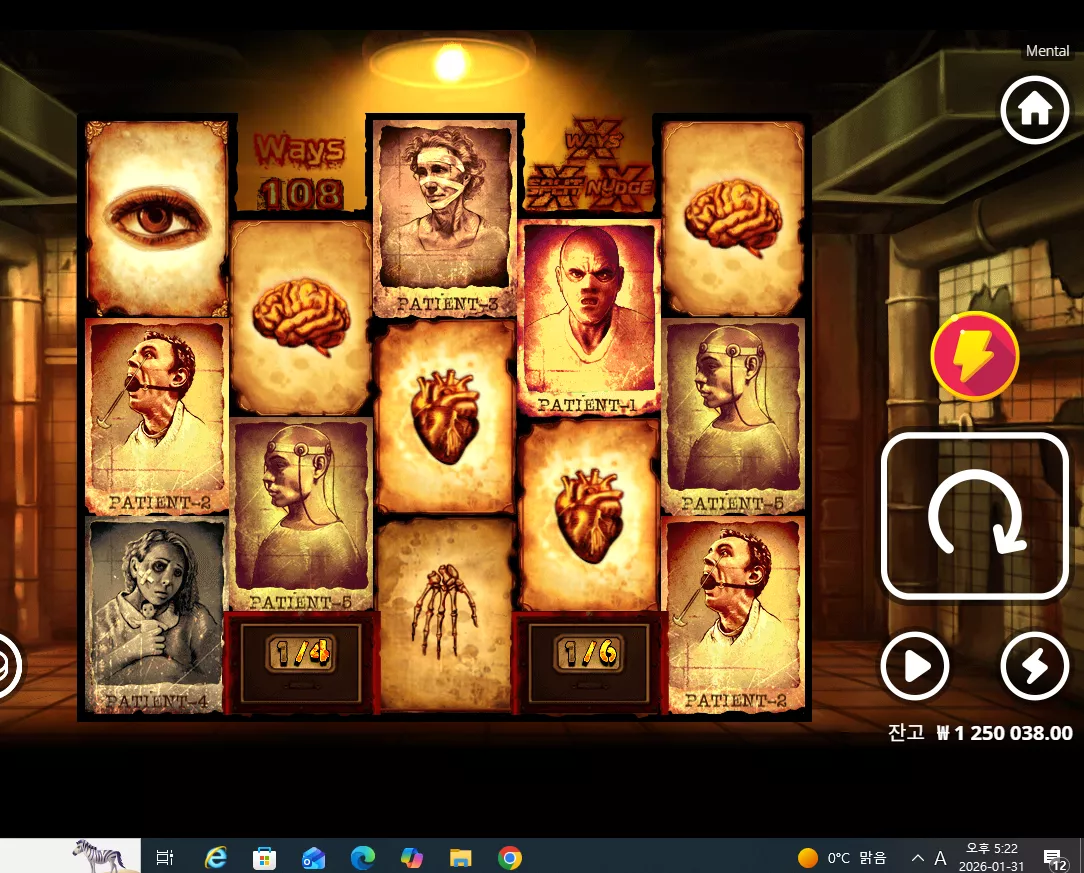Expand the hidden system tray icons chevron
The image size is (1084, 873).
pos(917,858)
